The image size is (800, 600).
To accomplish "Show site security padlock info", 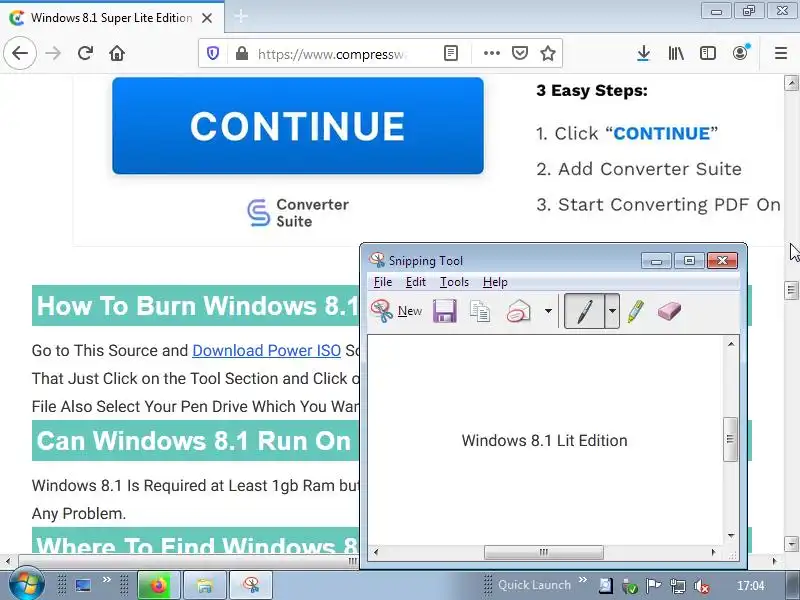I will [242, 53].
